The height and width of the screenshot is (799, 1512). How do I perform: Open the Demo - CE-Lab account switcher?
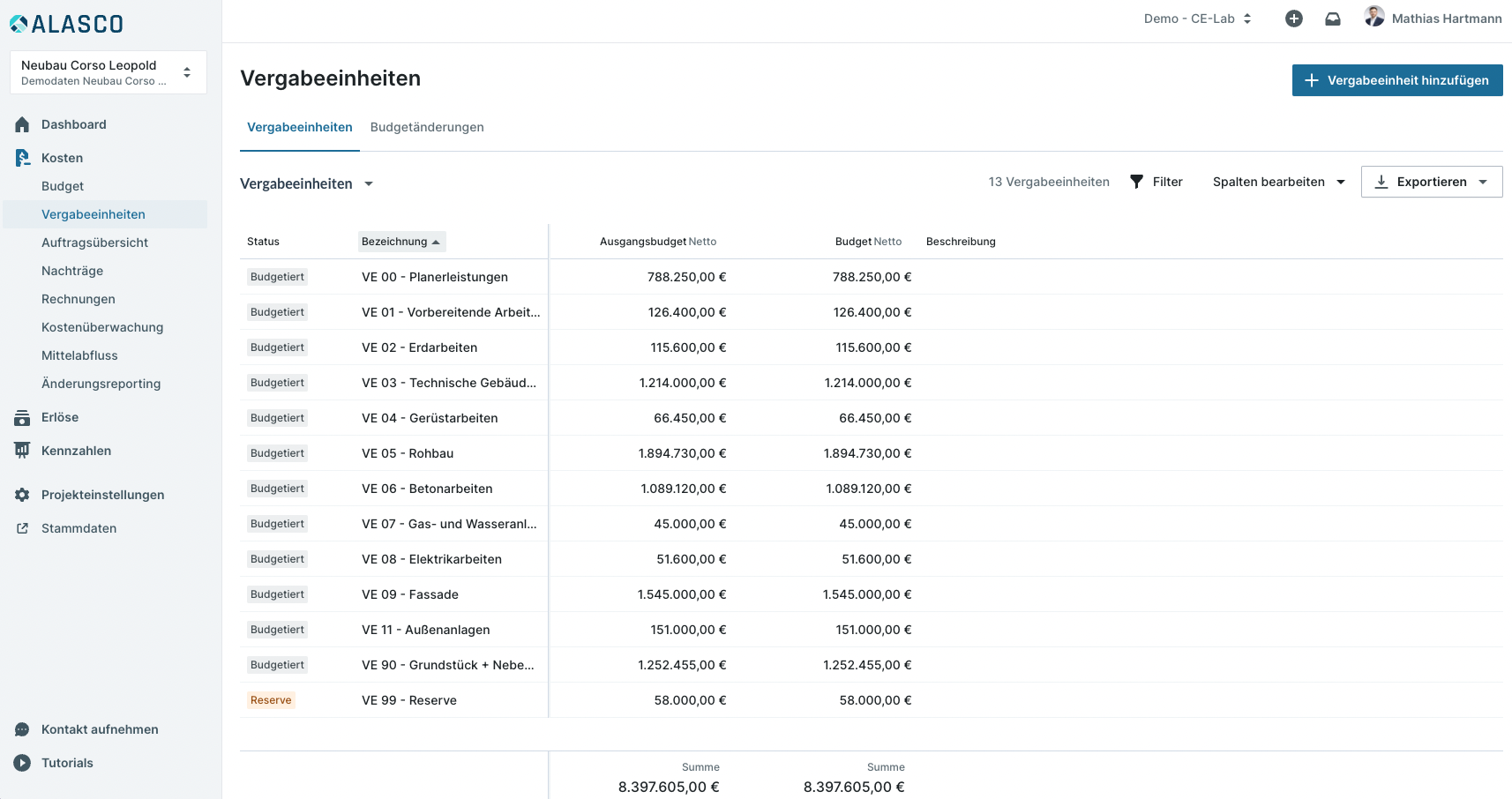[1197, 19]
